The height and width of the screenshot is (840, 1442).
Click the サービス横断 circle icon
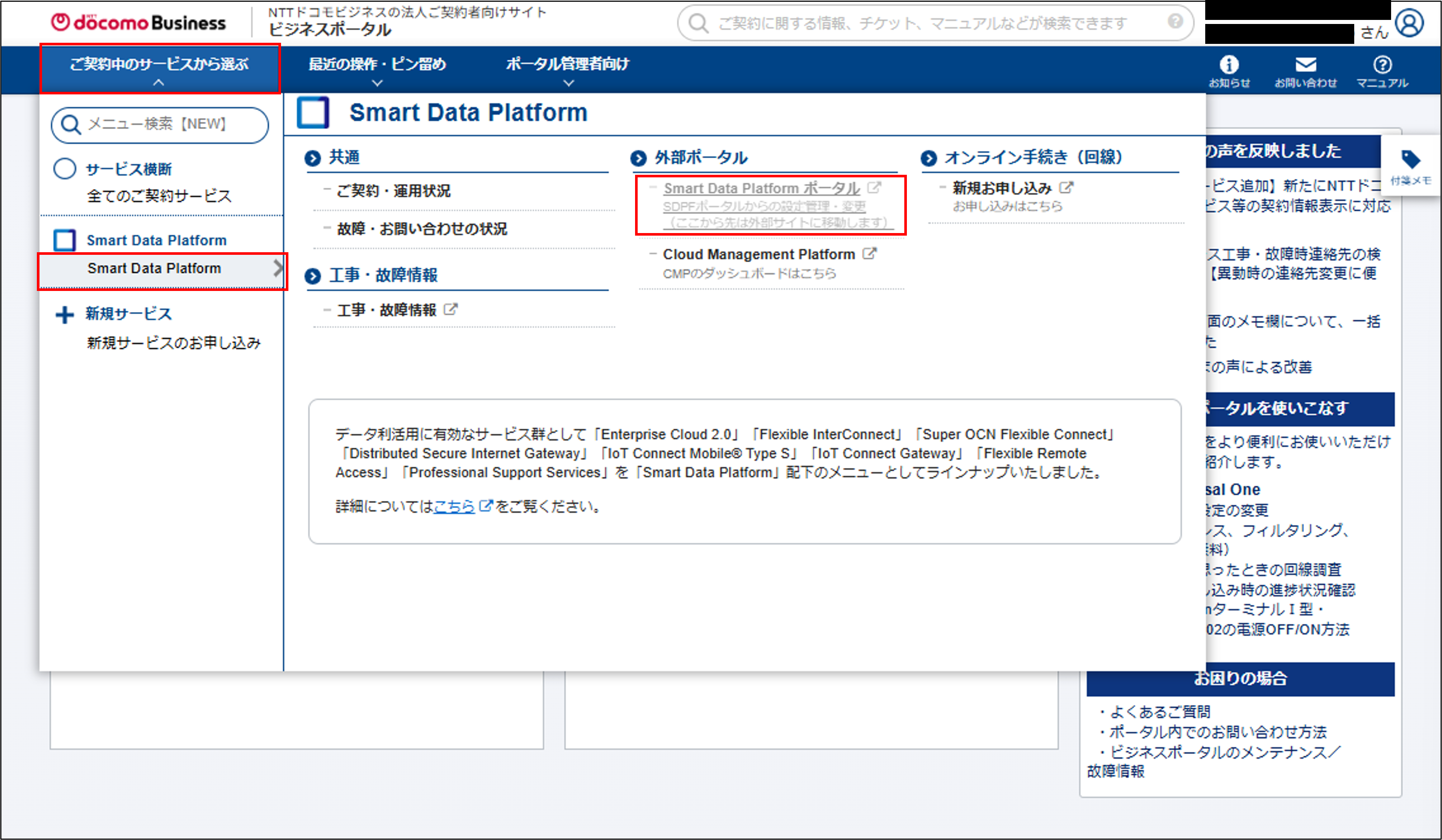(x=64, y=168)
